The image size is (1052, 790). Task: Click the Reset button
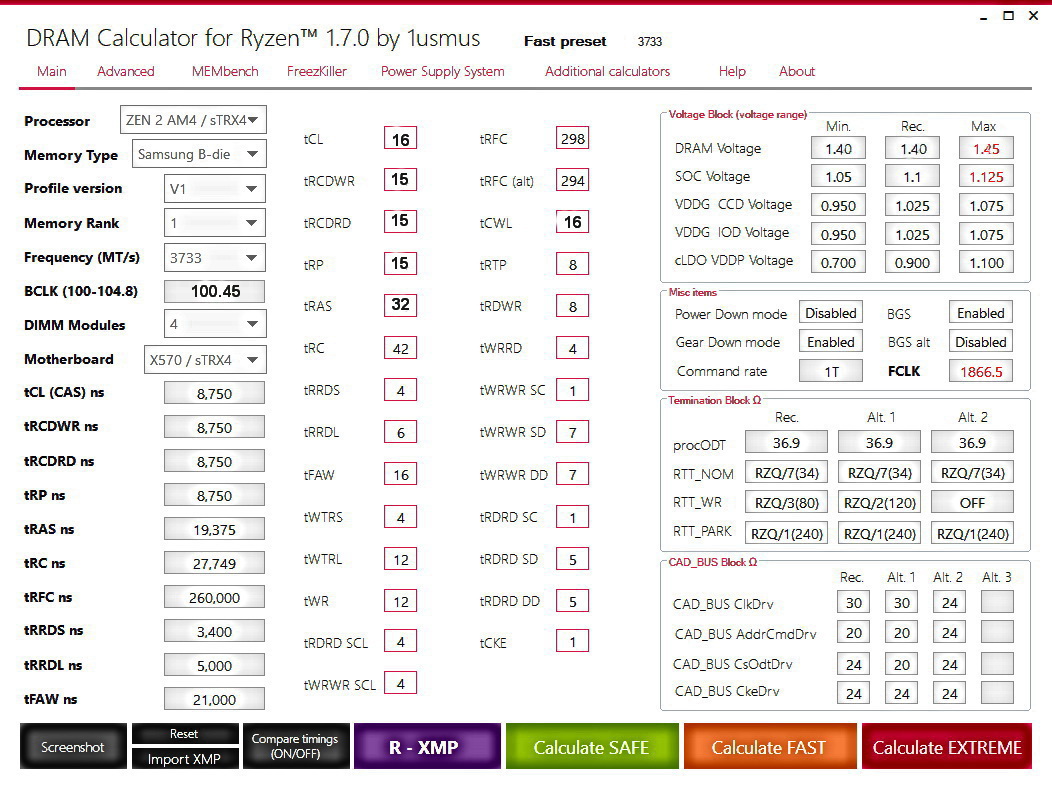point(184,734)
